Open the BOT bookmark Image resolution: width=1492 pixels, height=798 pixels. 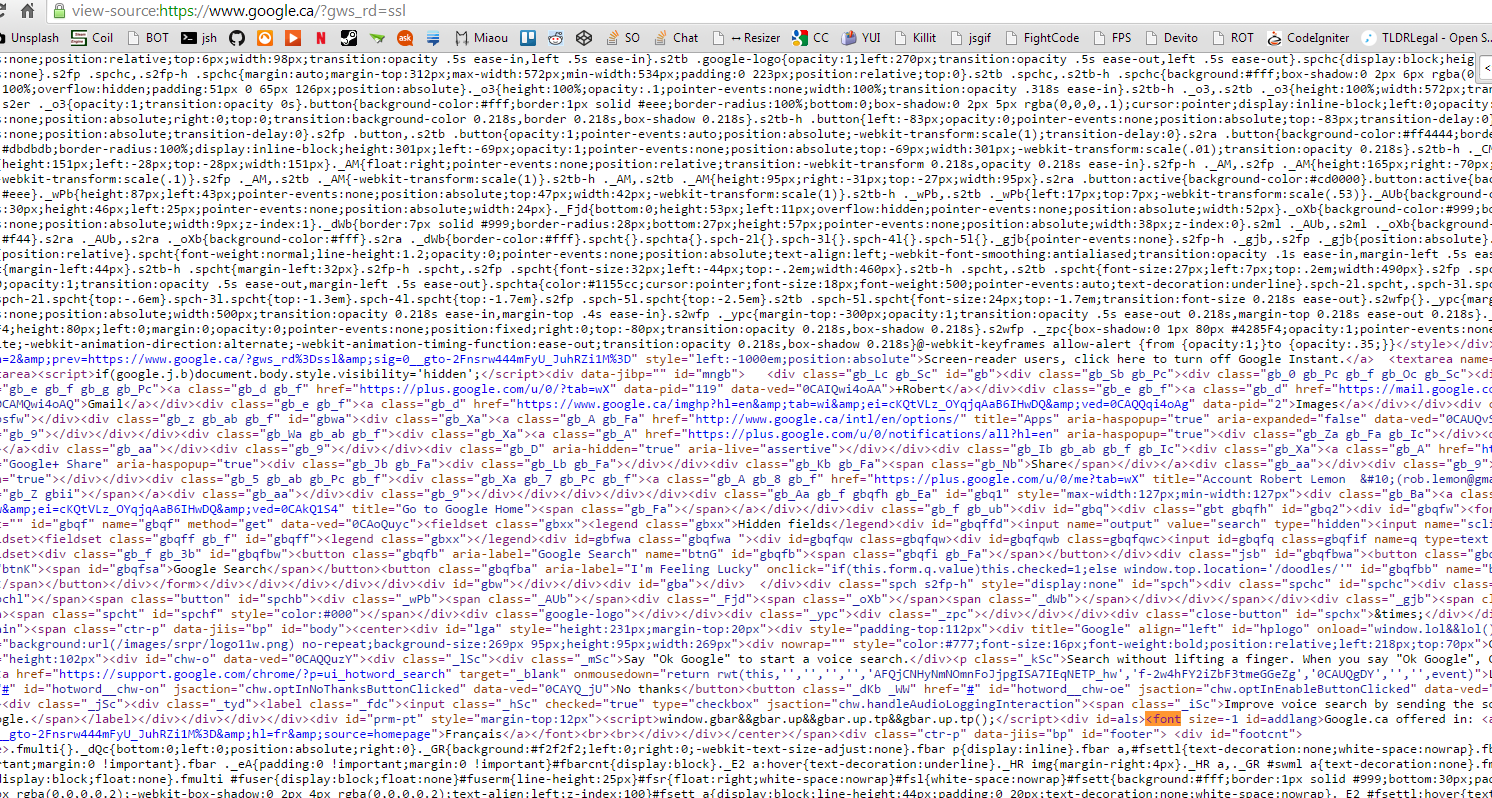pyautogui.click(x=147, y=38)
